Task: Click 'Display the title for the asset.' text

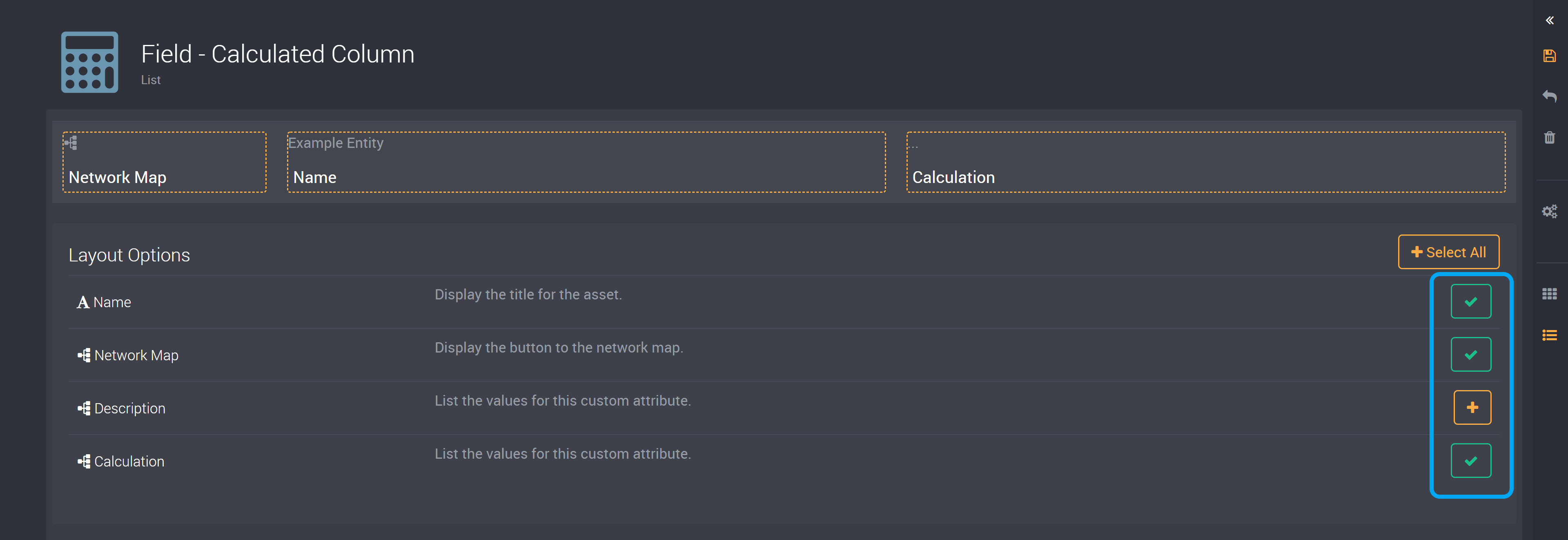Action: [528, 295]
